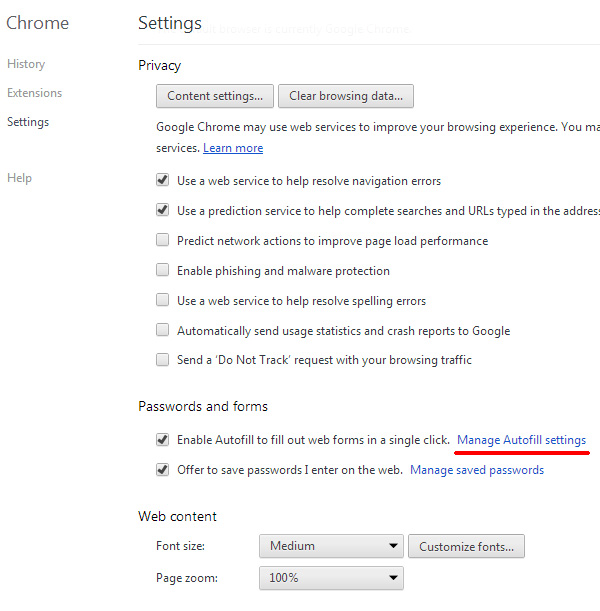Enable sending usage statistics to Google

[x=162, y=330]
